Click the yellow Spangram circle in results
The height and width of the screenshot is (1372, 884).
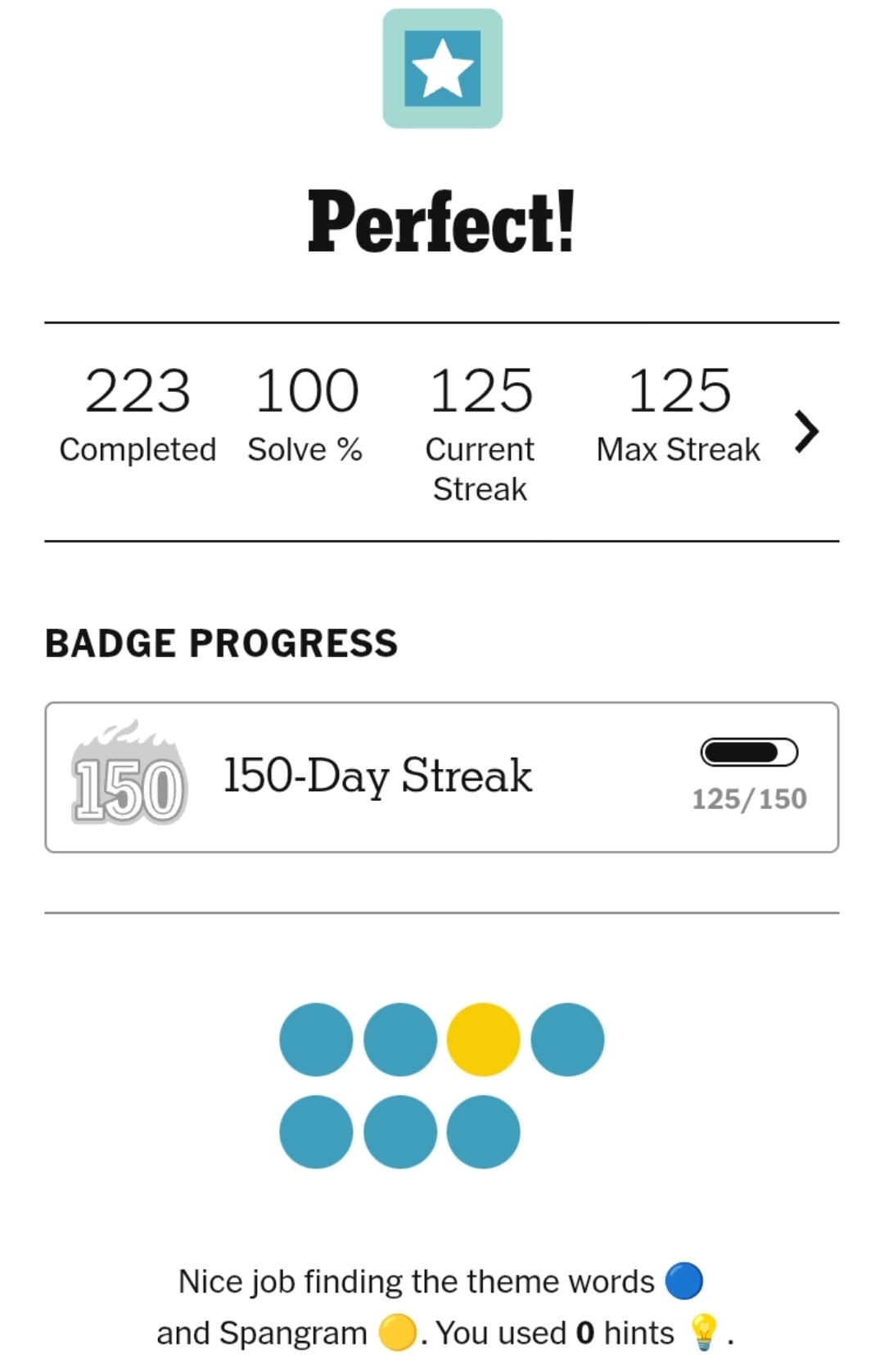483,1039
